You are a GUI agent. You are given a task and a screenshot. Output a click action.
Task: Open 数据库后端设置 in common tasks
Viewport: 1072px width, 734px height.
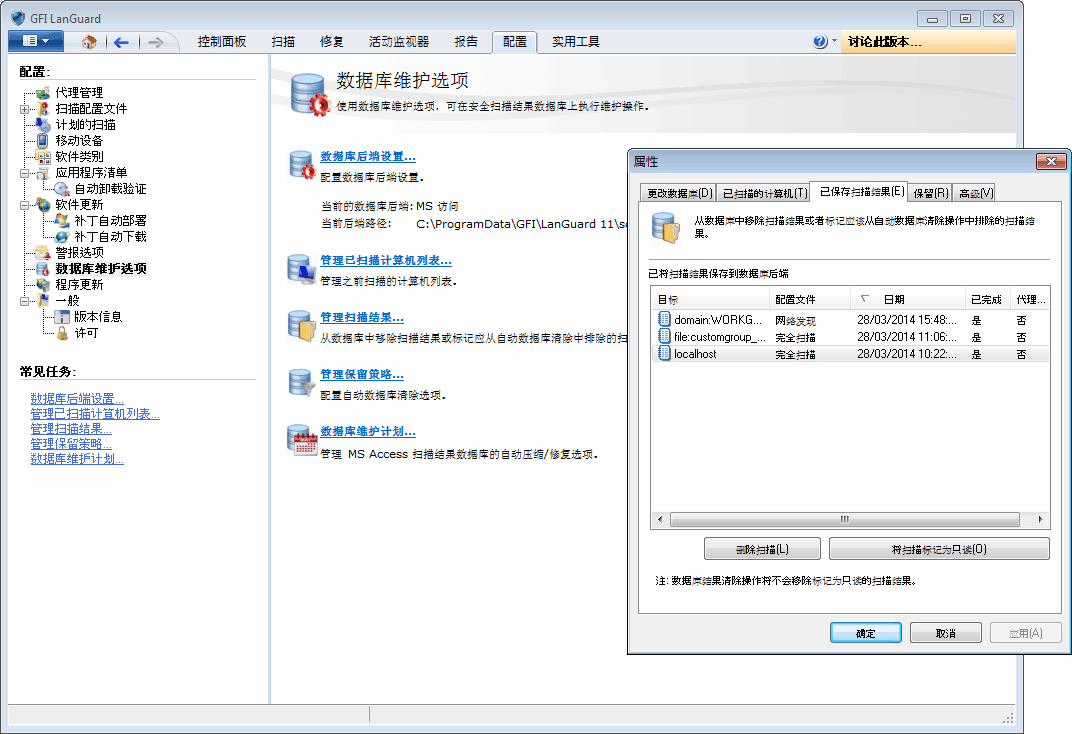coord(77,399)
